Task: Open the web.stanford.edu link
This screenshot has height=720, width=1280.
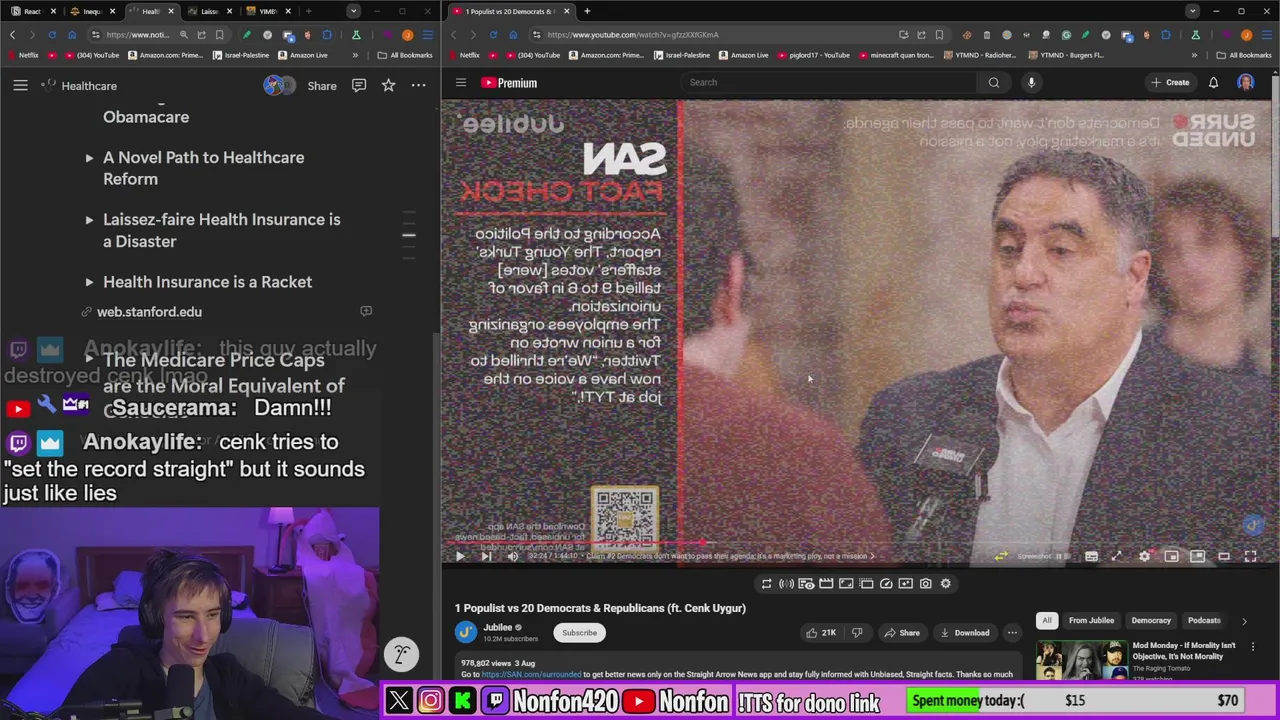Action: (x=149, y=312)
